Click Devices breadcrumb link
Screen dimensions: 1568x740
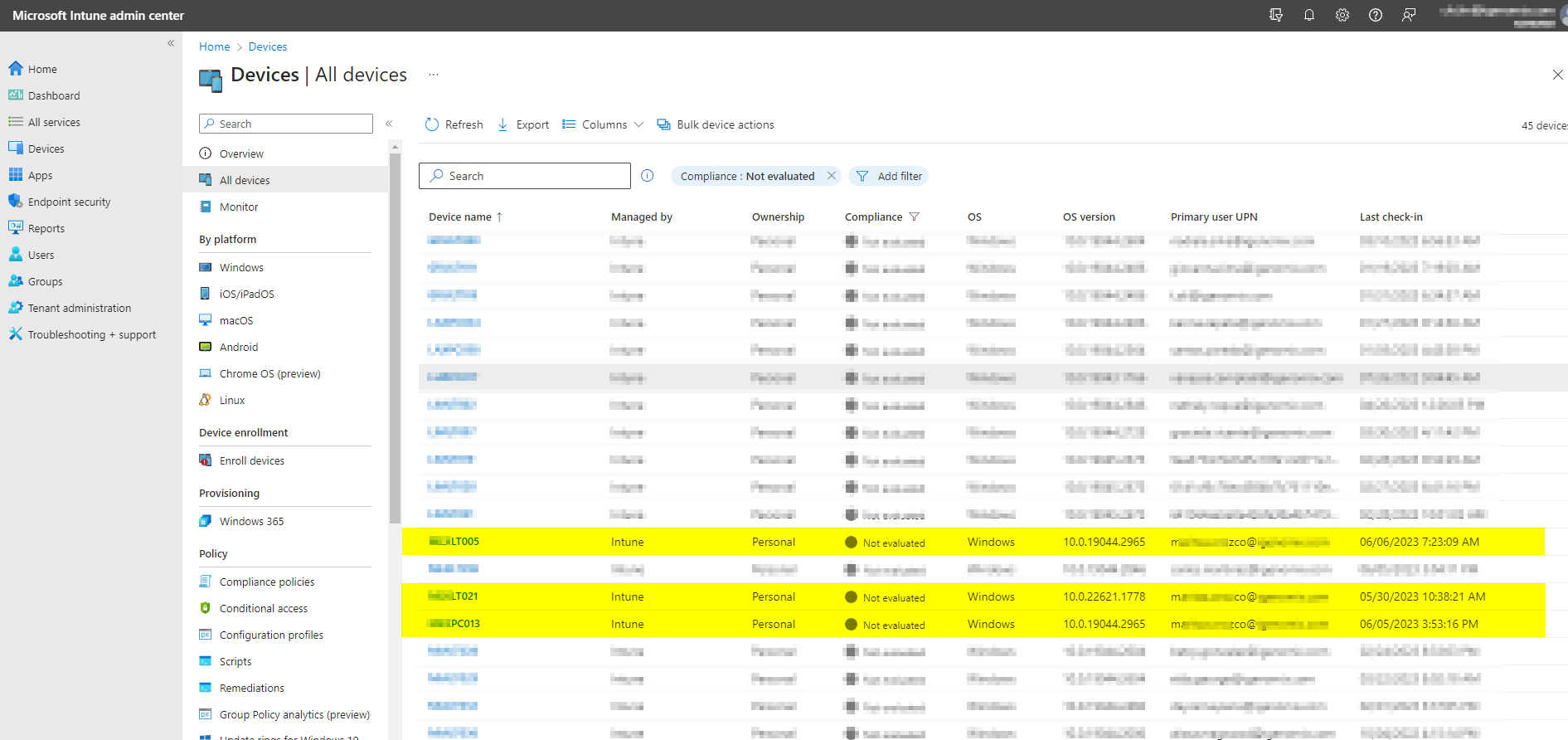pos(268,46)
